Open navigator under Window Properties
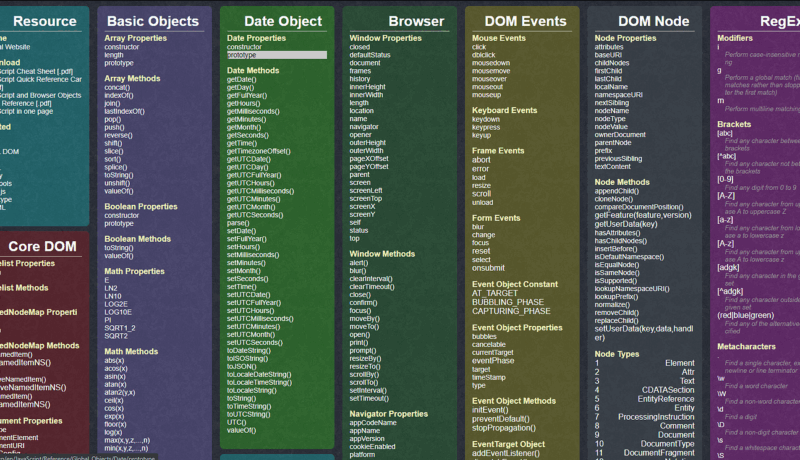 pyautogui.click(x=364, y=127)
